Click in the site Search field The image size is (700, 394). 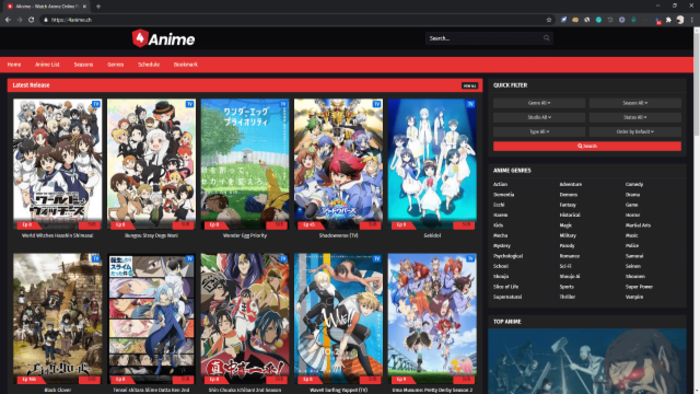484,38
